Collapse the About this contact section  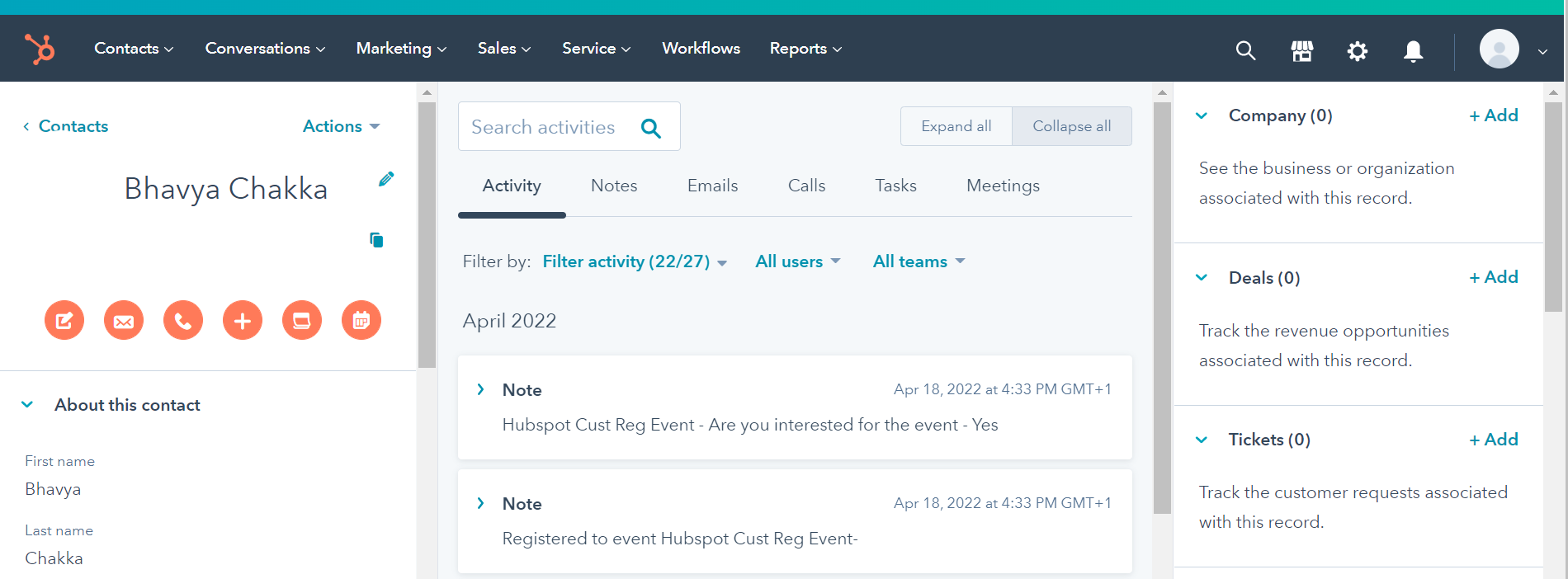[x=27, y=404]
